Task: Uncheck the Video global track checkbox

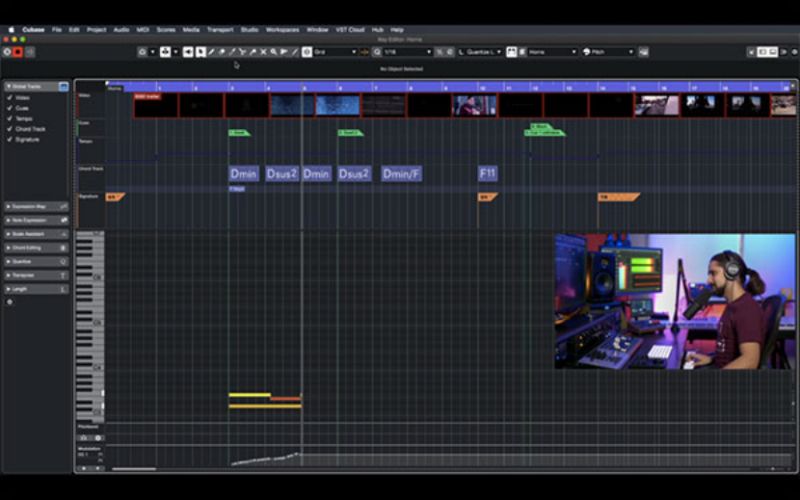Action: click(x=10, y=98)
